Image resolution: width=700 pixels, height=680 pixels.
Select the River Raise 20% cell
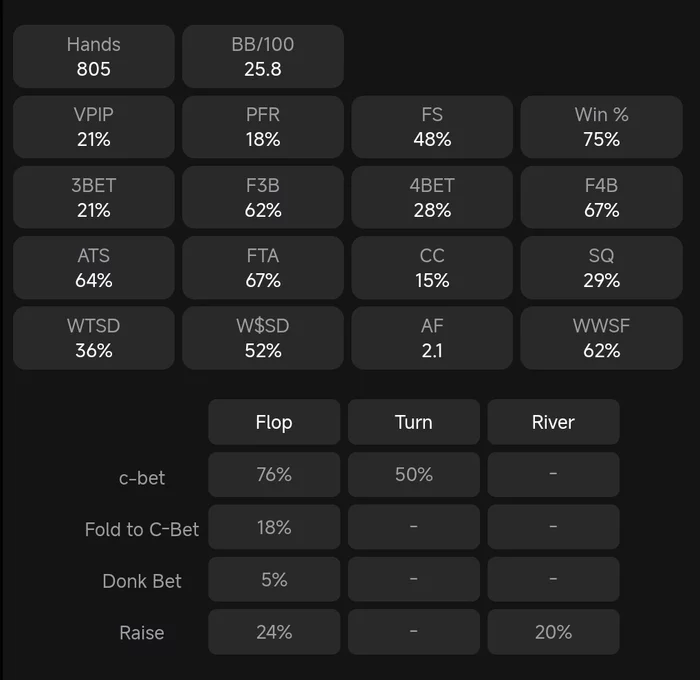click(x=553, y=632)
